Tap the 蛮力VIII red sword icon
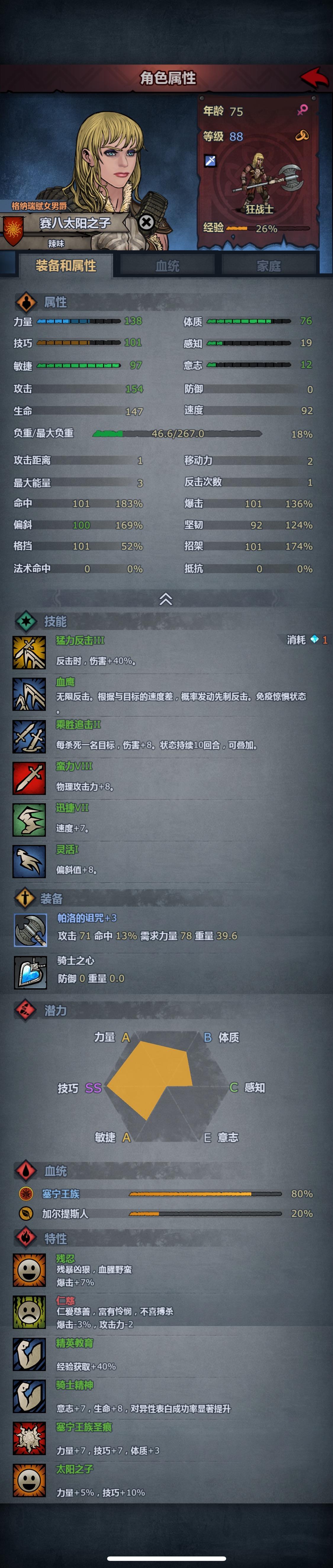333x1568 pixels. tap(29, 778)
